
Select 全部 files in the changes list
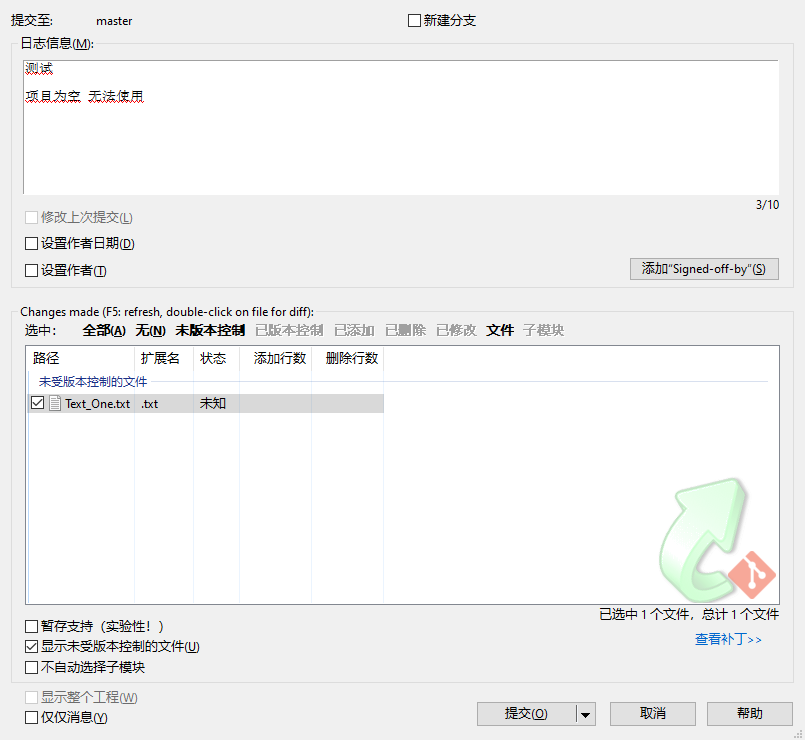point(104,330)
